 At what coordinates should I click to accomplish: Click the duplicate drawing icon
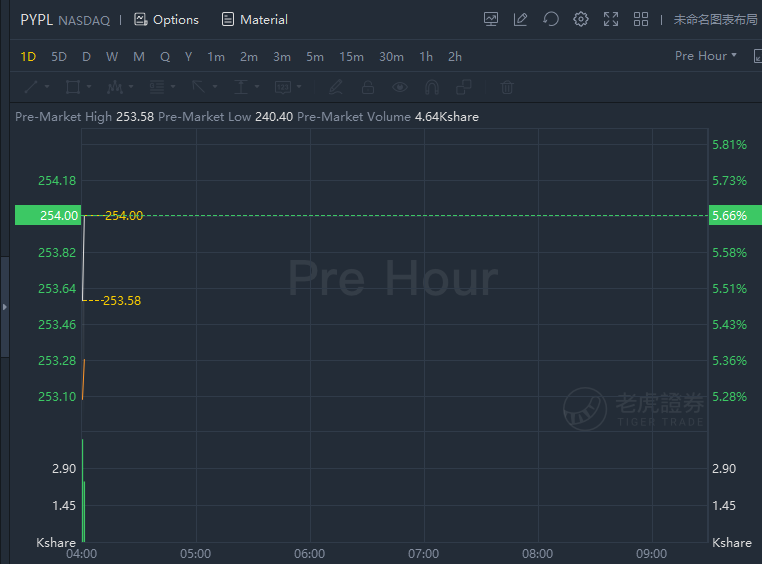pos(464,87)
